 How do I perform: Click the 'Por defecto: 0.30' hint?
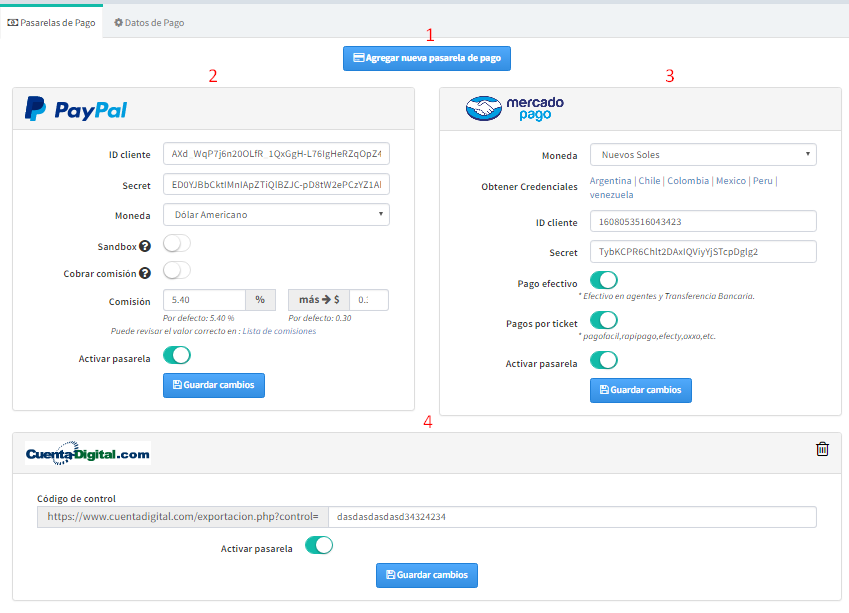pos(319,318)
